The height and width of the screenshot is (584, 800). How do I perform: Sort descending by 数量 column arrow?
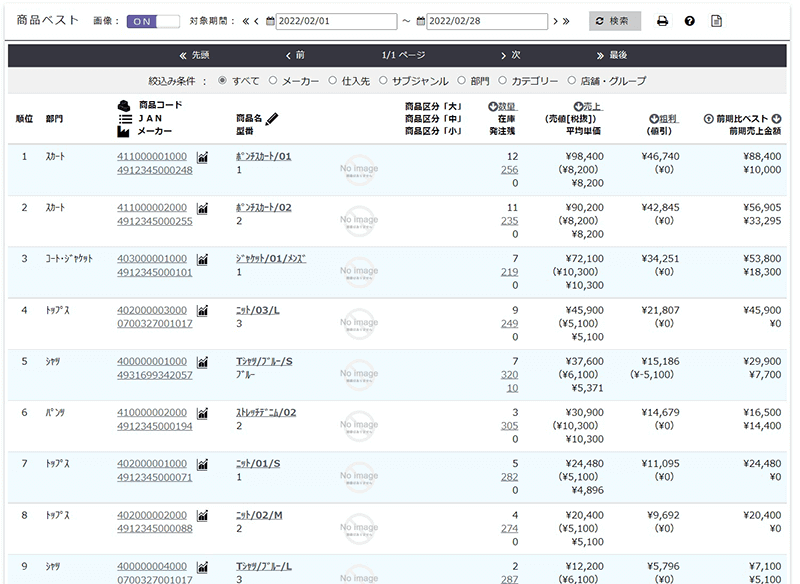click(x=493, y=107)
